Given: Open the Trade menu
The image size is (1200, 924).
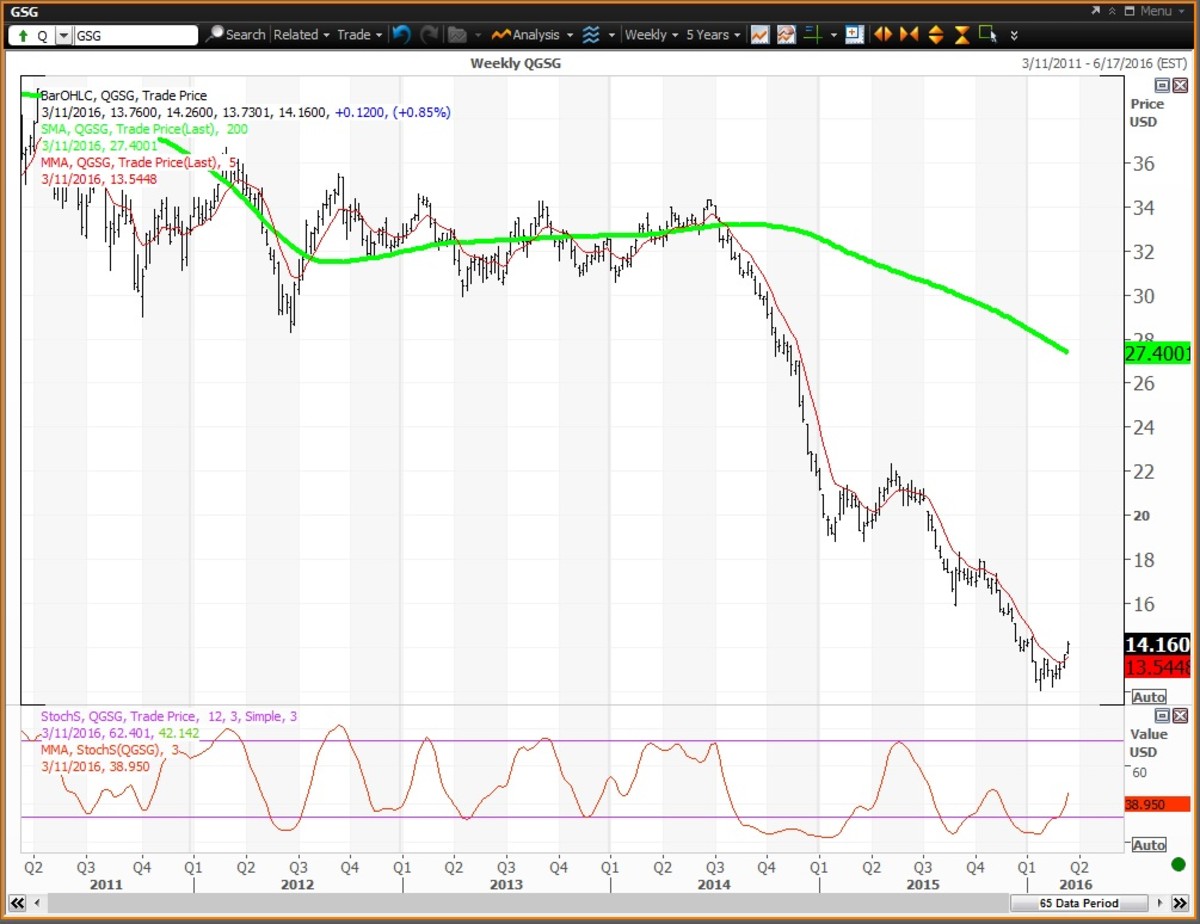Looking at the screenshot, I should [x=359, y=35].
